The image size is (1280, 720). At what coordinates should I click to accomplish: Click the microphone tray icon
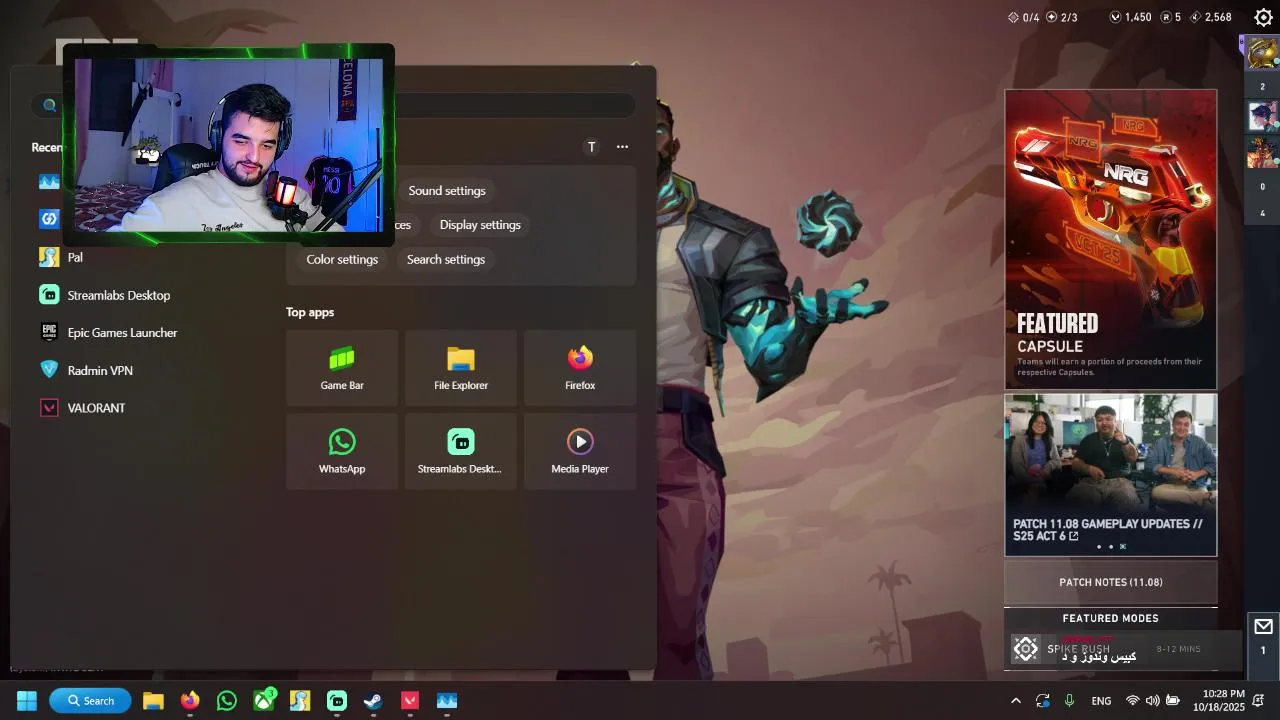tap(1069, 701)
